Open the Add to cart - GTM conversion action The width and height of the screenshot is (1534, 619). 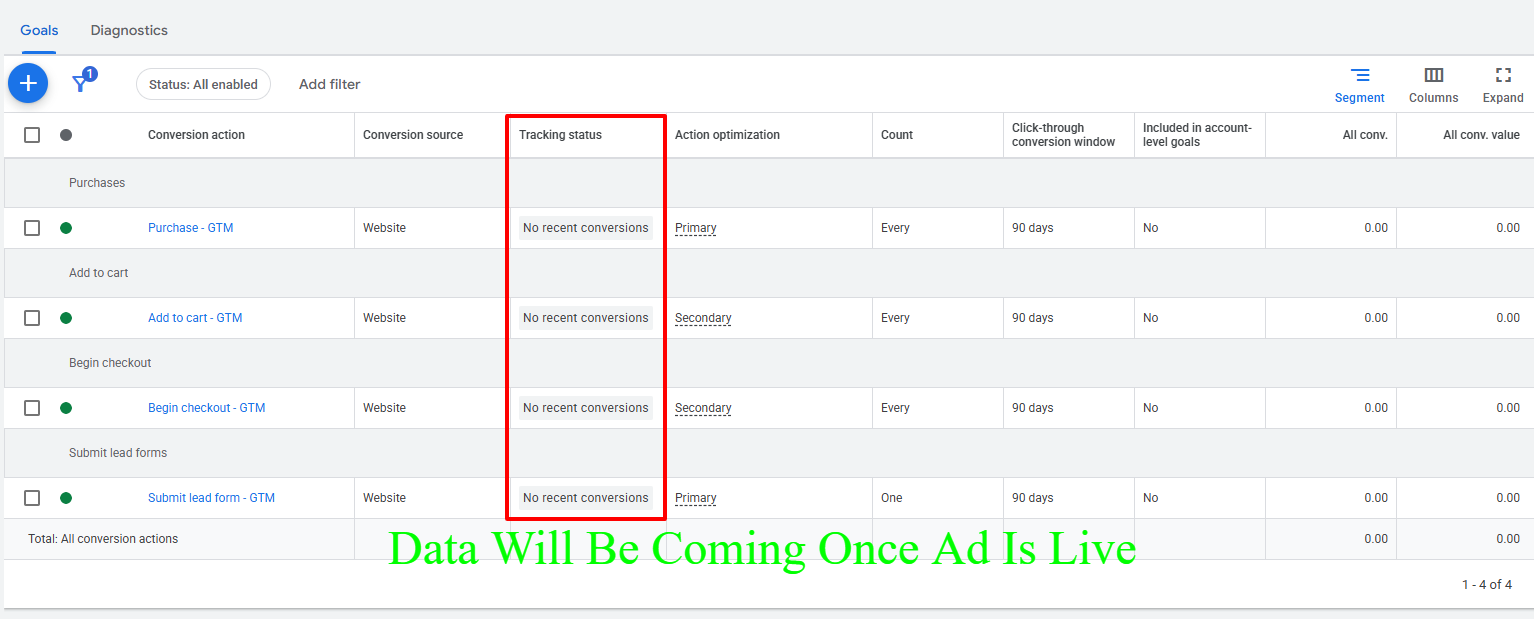tap(195, 318)
